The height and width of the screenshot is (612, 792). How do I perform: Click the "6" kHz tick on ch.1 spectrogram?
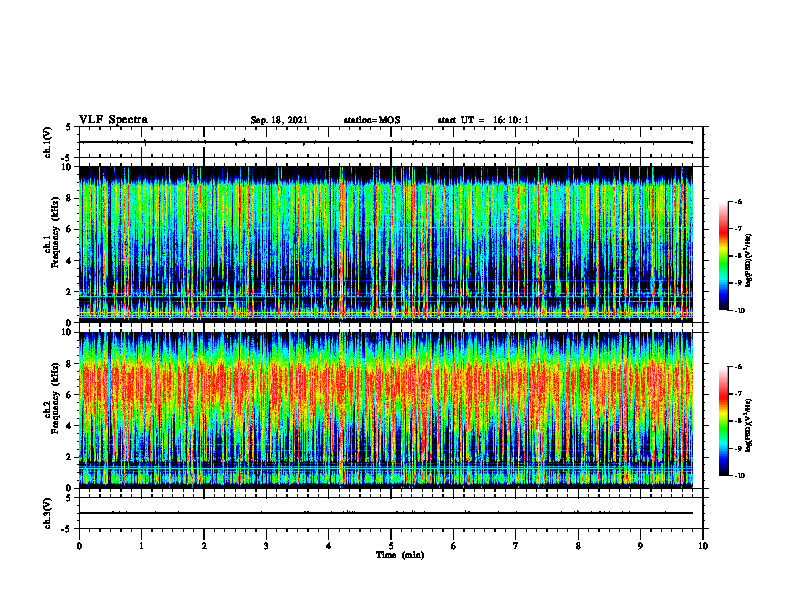[x=70, y=229]
